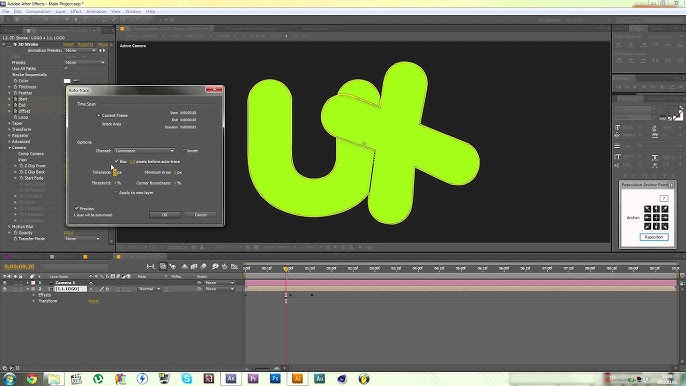Image resolution: width=686 pixels, height=386 pixels.
Task: Select the bottom-center anchor point icon
Action: tap(656, 226)
